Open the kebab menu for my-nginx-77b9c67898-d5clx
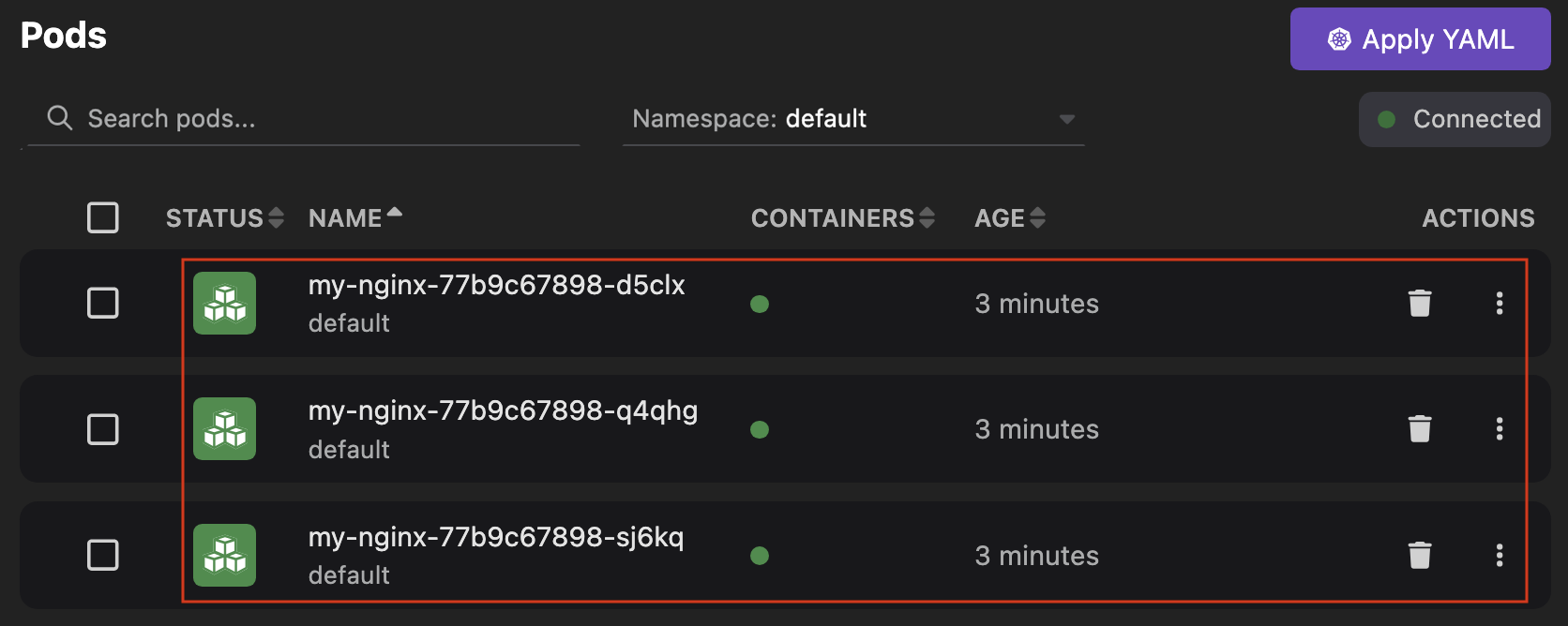Image resolution: width=1568 pixels, height=626 pixels. (1500, 303)
